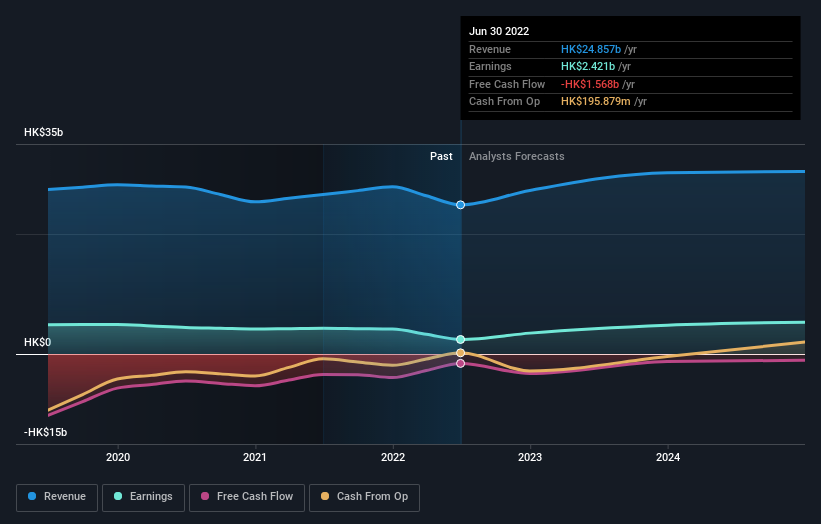Click the Revenue row label in tooltip
This screenshot has width=821, height=524.
click(490, 49)
